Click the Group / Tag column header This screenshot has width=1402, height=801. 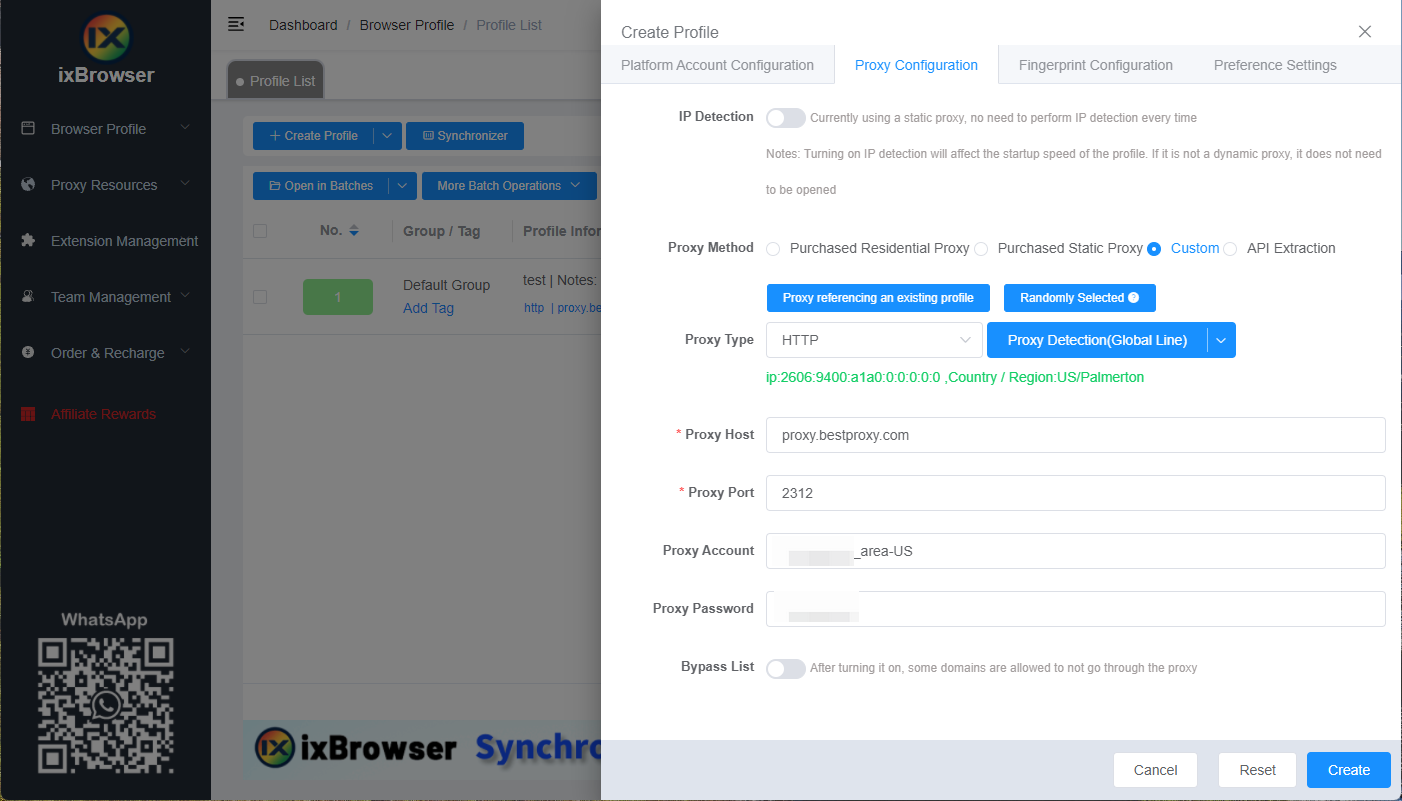click(x=442, y=231)
